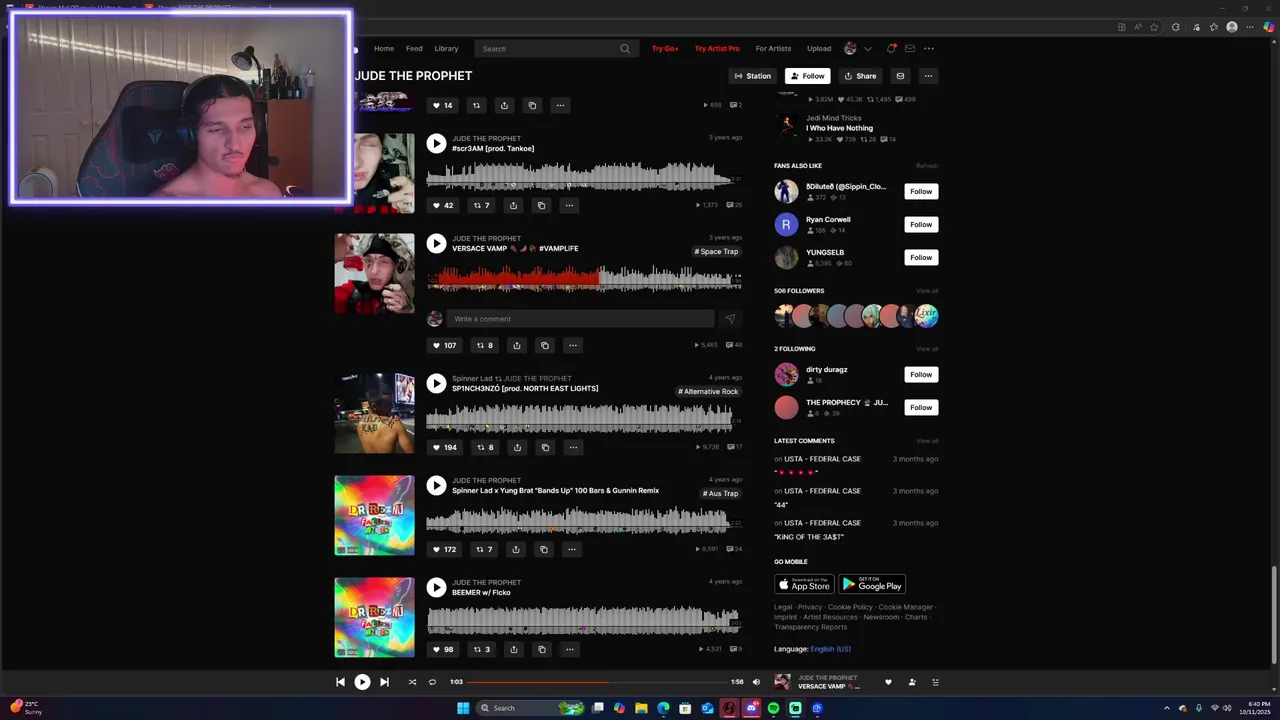Open more options for Bands Up remix
The height and width of the screenshot is (720, 1280).
tap(572, 549)
